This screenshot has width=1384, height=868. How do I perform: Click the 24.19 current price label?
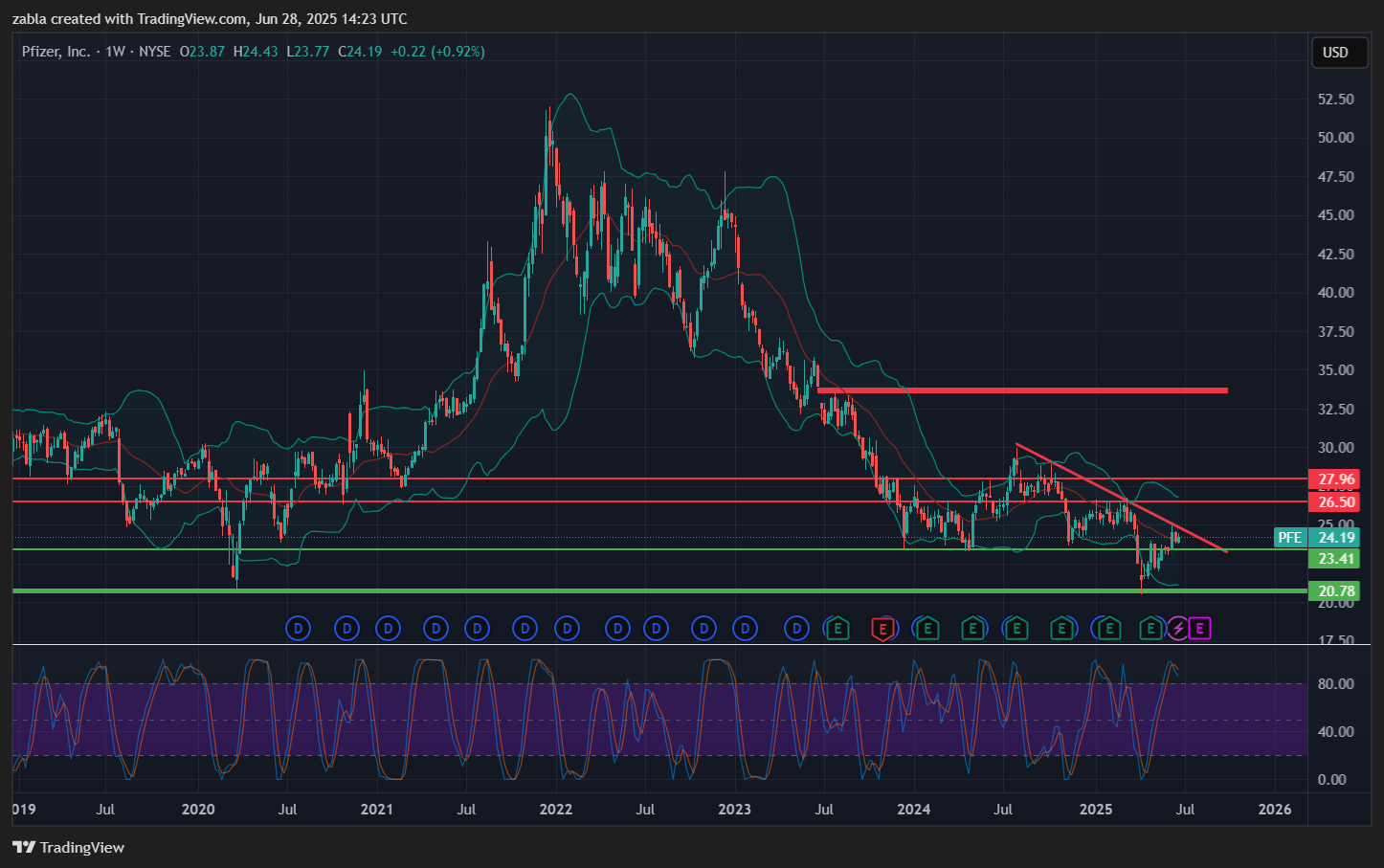coord(1336,538)
